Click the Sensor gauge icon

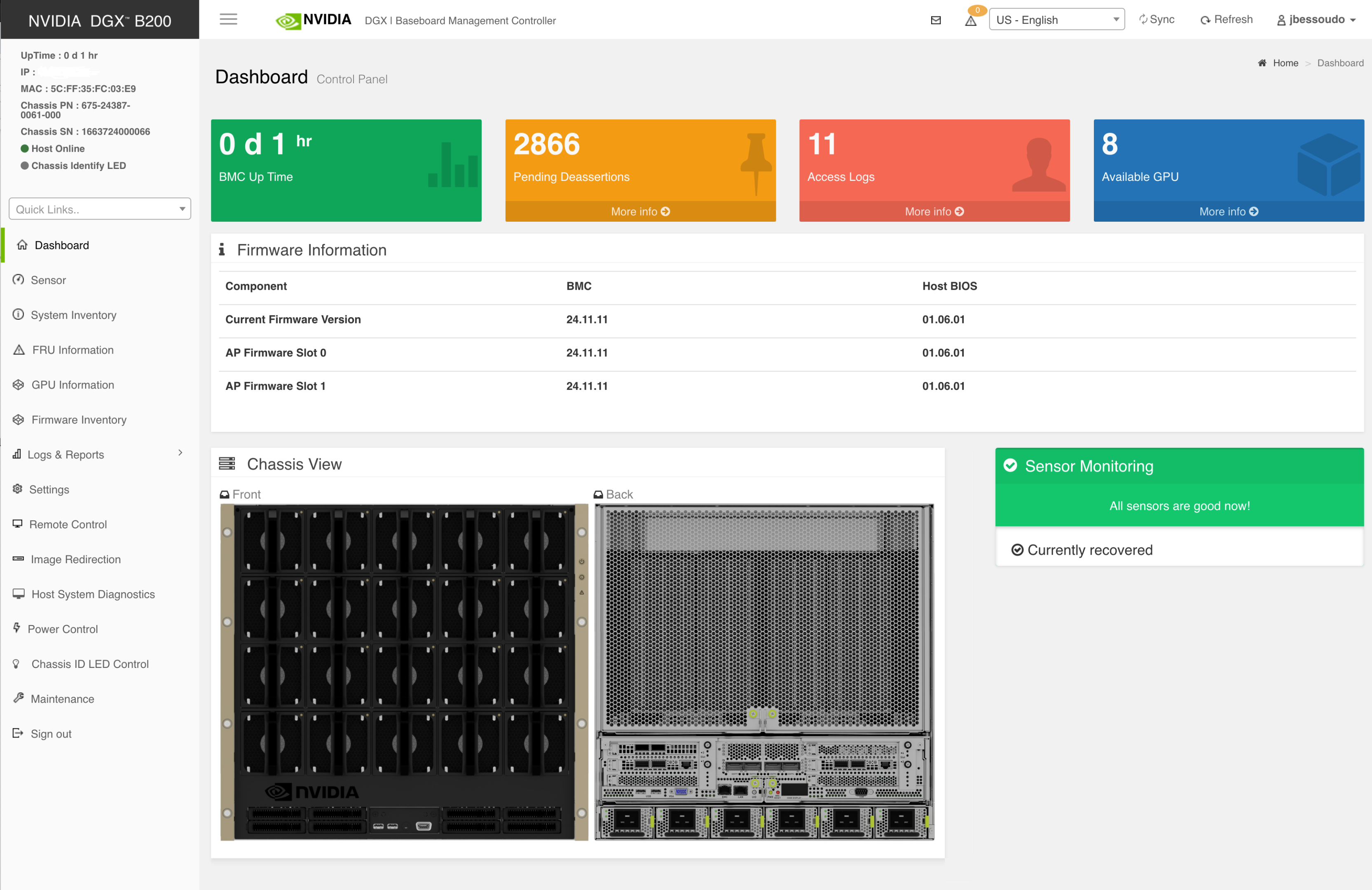point(19,279)
